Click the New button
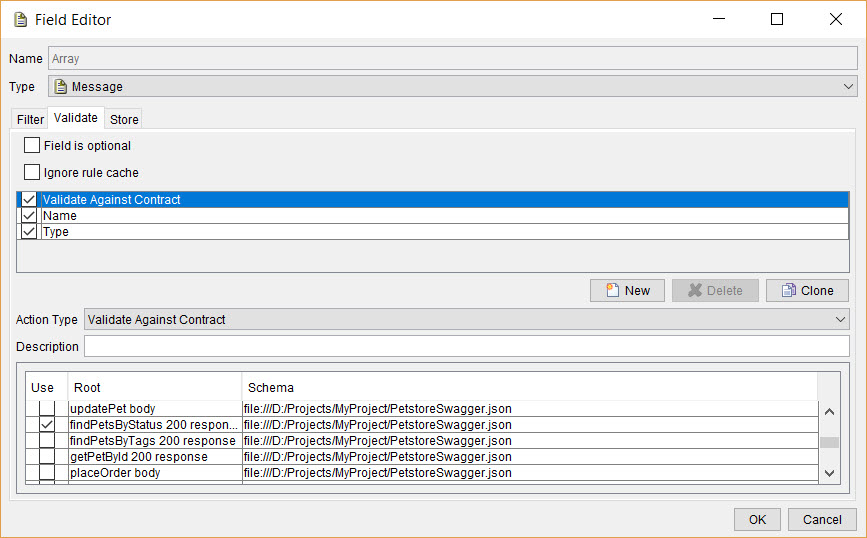The width and height of the screenshot is (867, 538). click(x=628, y=290)
